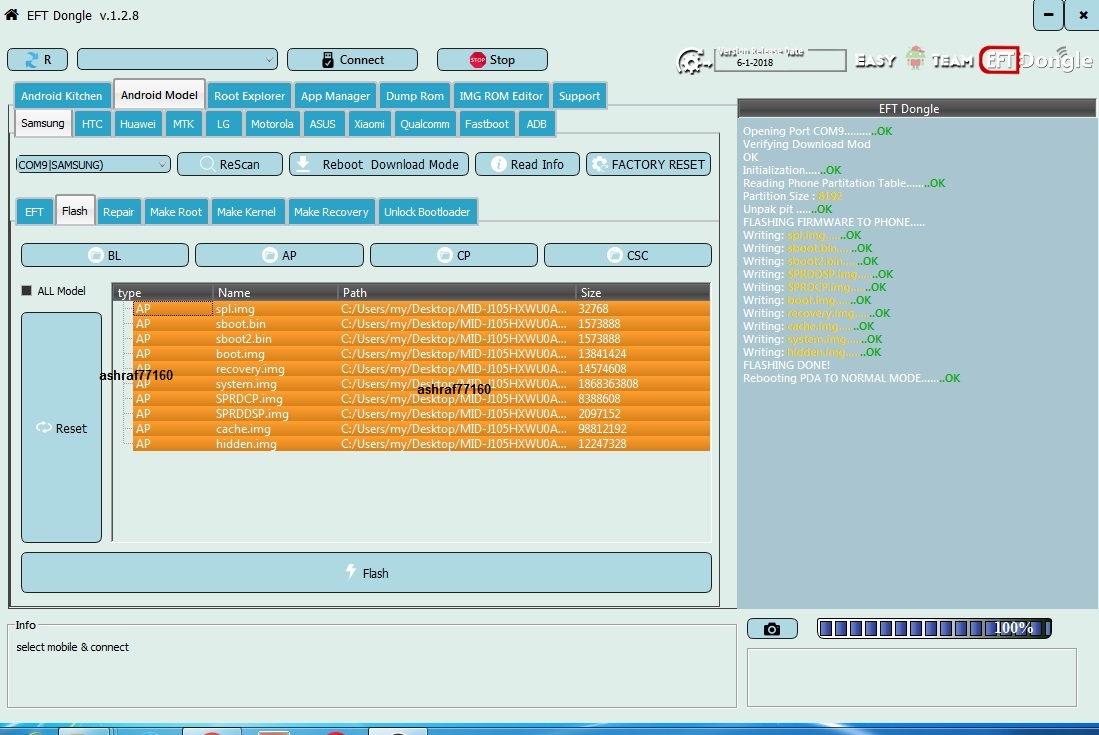Screen dimensions: 1099x735
Task: Click the Android robot icon in Easy Team logo
Action: (915, 58)
